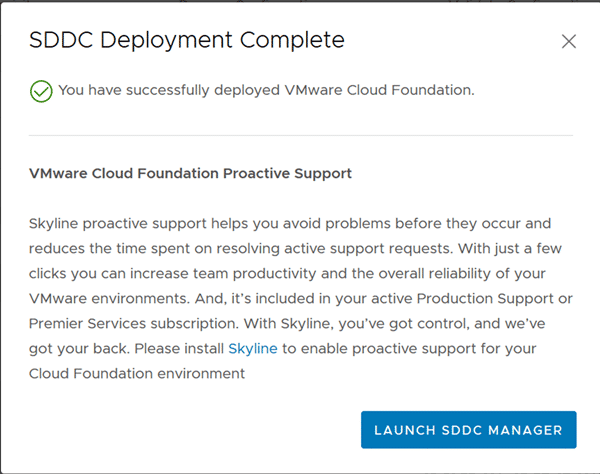Viewport: 600px width, 474px height.
Task: Click VMware Cloud Foundation in the success message
Action: click(378, 90)
